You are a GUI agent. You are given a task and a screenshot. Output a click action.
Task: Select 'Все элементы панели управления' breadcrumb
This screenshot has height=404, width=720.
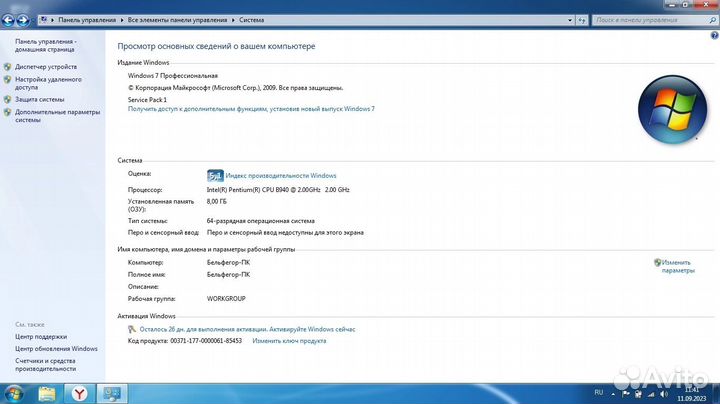coord(177,20)
